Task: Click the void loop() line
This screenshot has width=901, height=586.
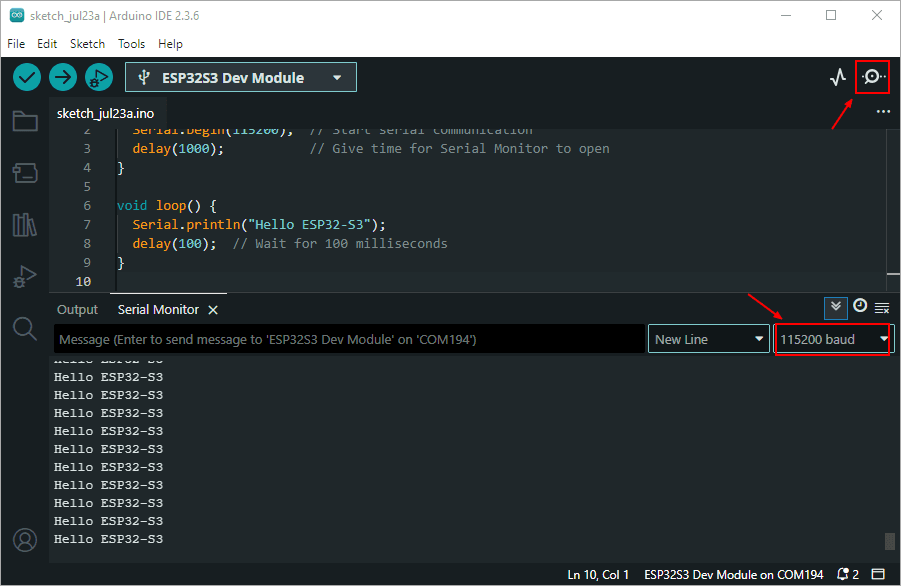Action: [x=167, y=206]
